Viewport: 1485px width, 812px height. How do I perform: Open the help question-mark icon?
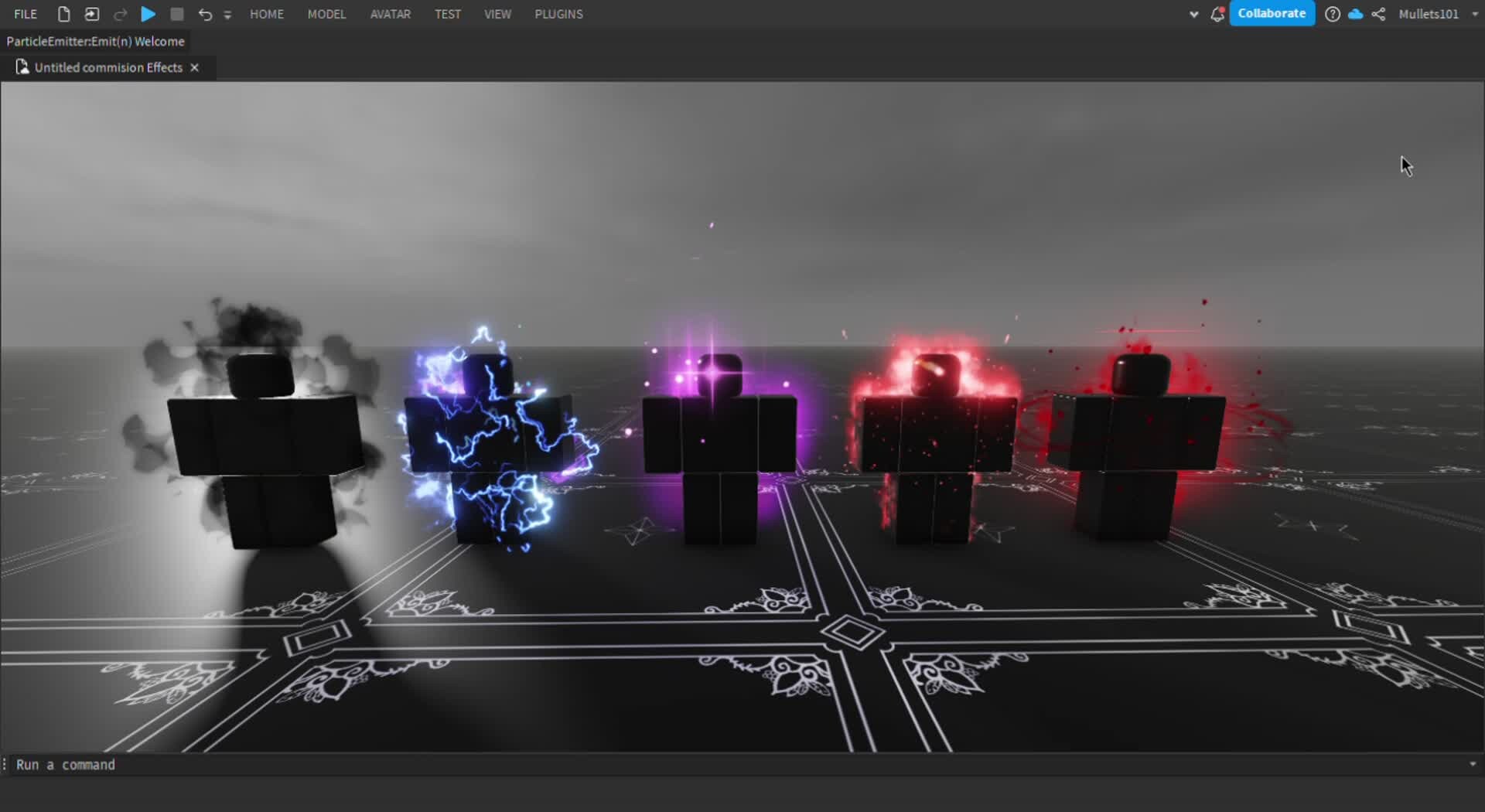[1333, 14]
